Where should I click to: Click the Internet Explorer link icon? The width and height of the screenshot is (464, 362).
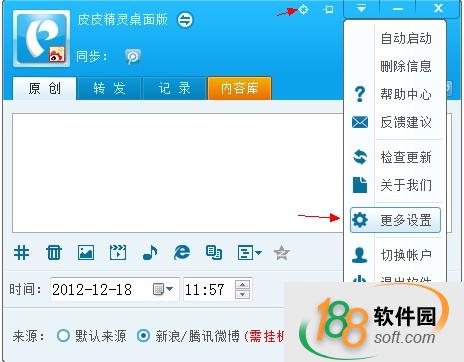[x=182, y=252]
